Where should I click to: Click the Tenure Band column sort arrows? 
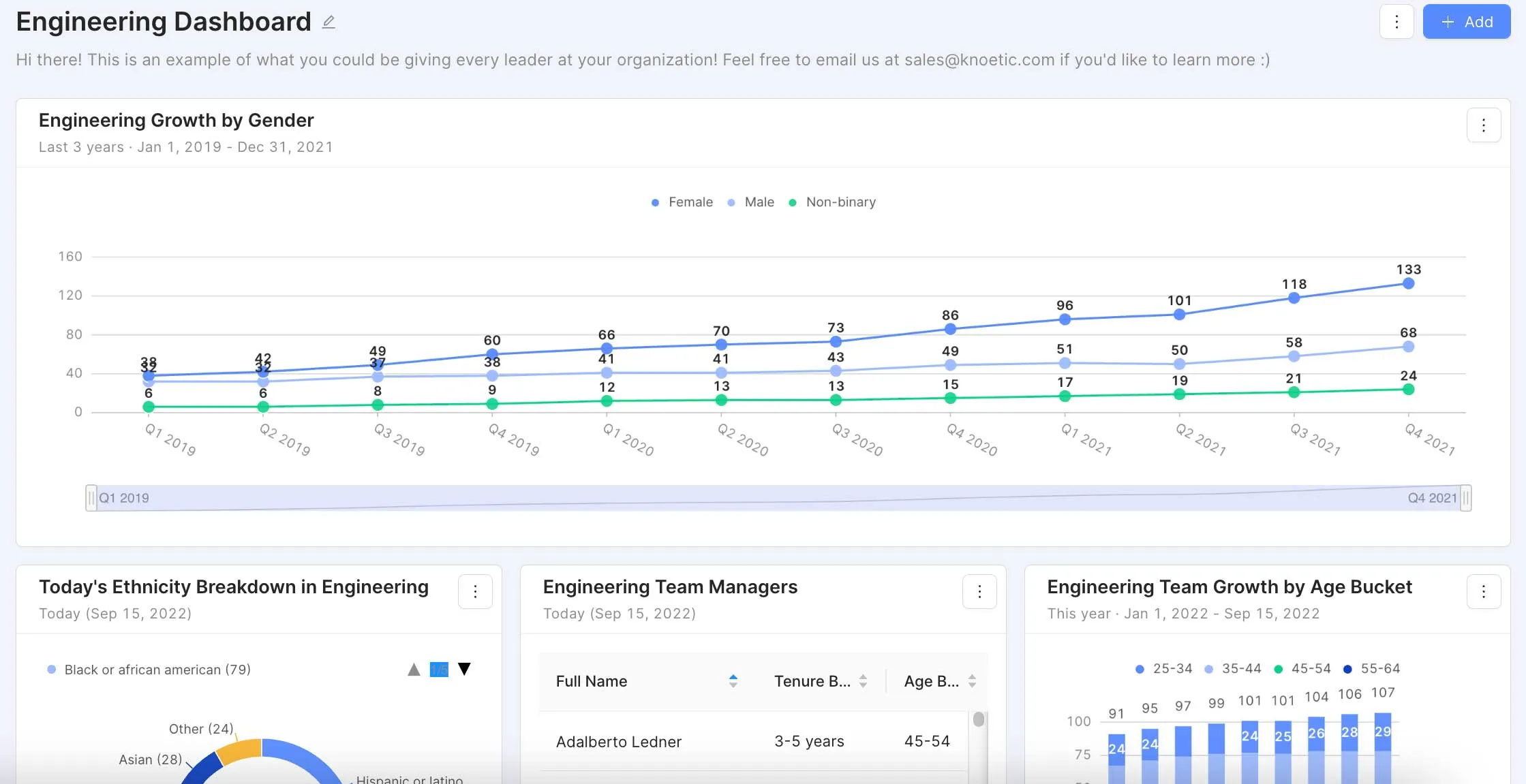click(x=862, y=680)
